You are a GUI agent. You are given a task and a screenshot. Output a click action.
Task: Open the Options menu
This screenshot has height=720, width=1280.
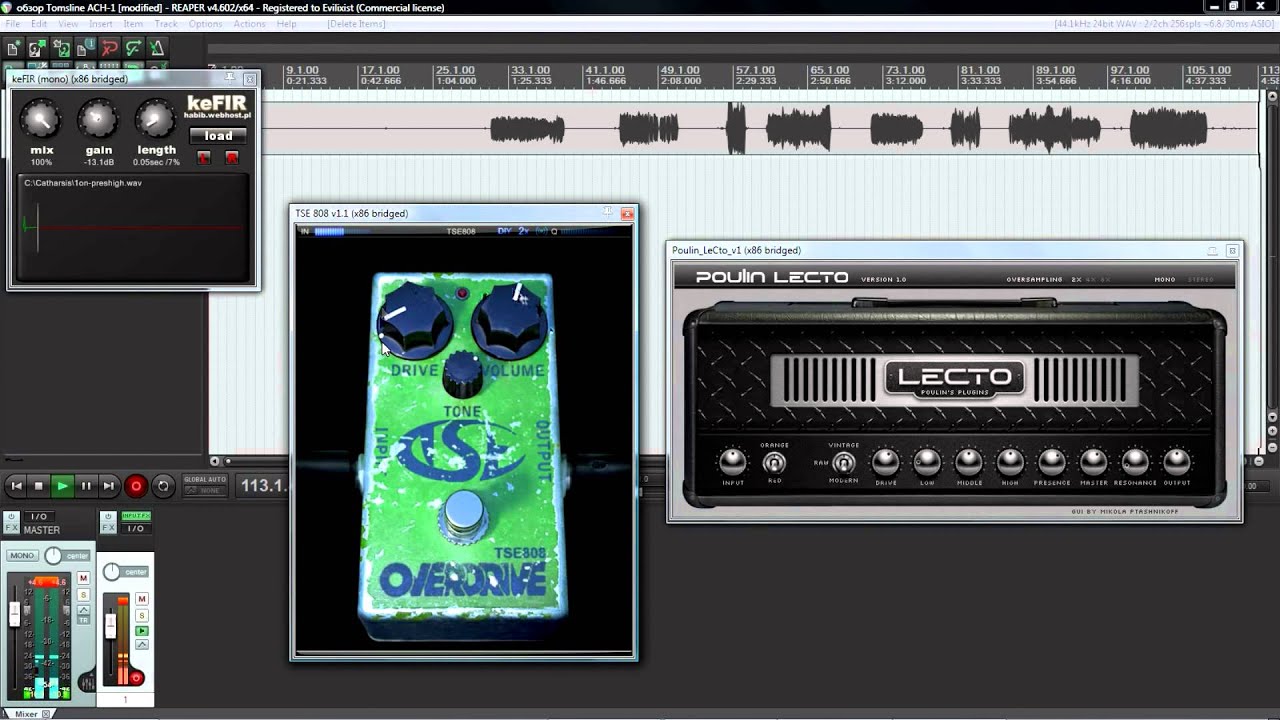tap(205, 24)
